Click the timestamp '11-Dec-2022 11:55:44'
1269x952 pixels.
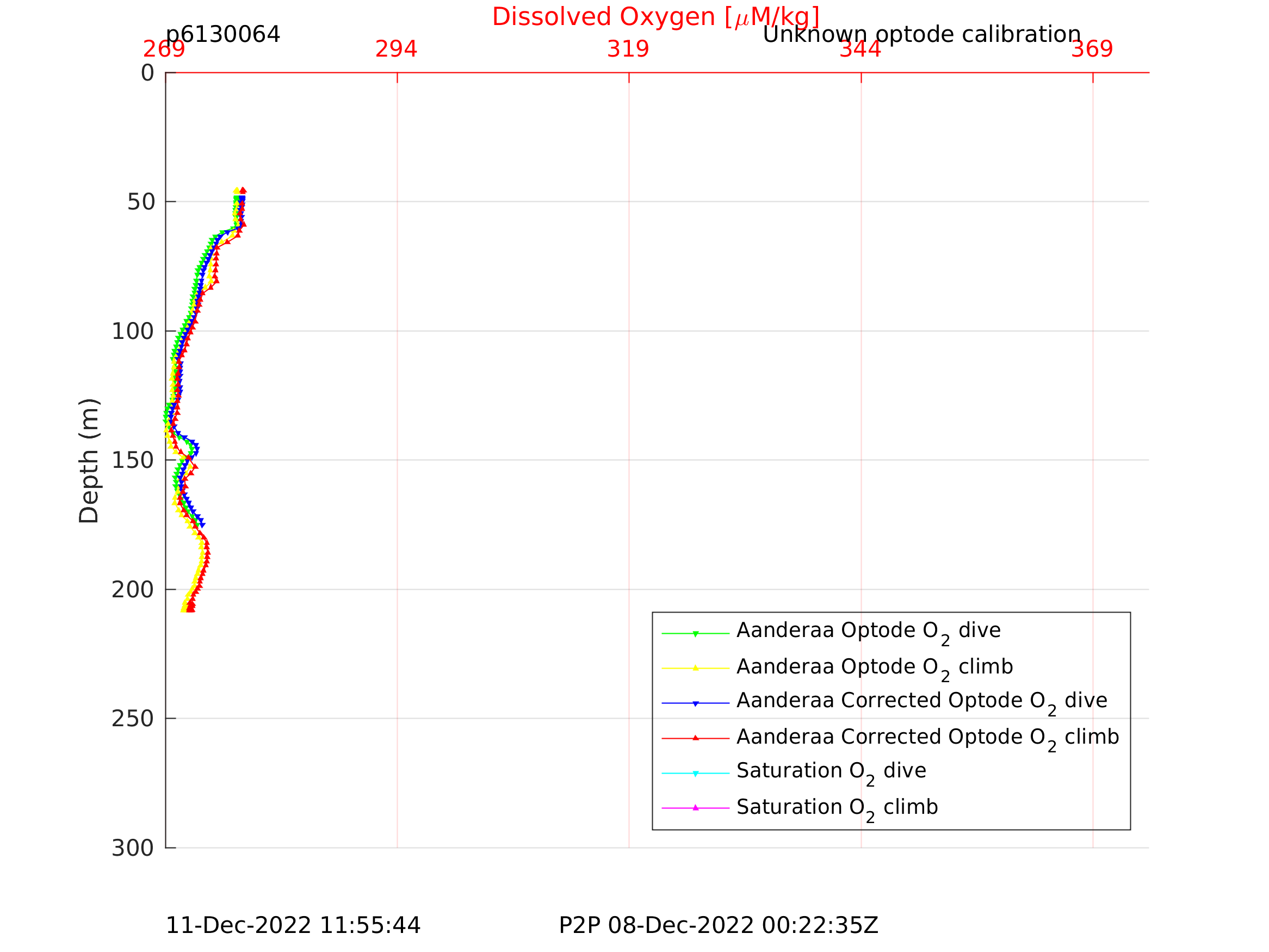click(293, 925)
